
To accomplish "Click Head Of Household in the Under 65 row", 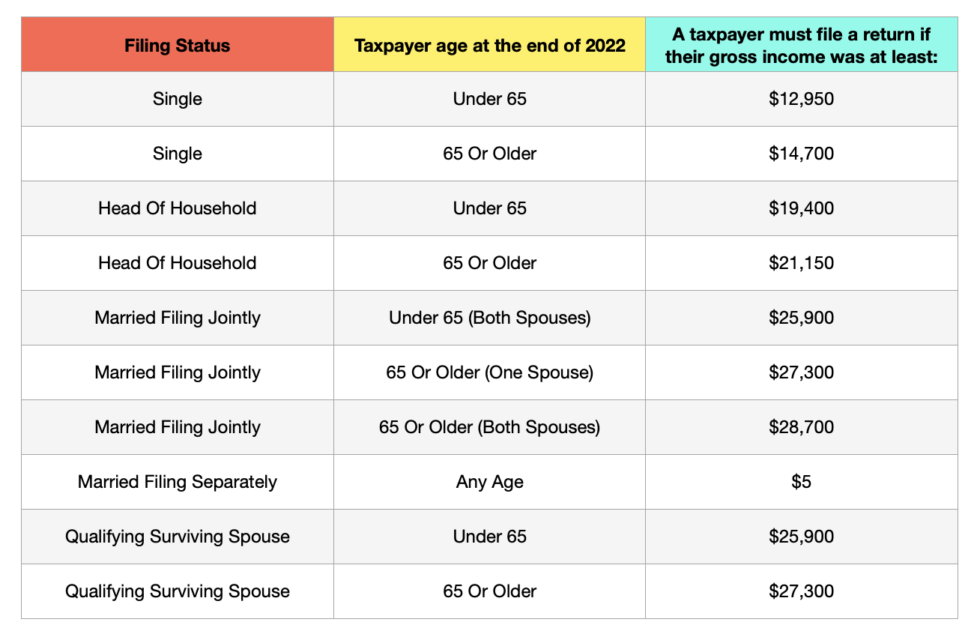I will coord(177,208).
